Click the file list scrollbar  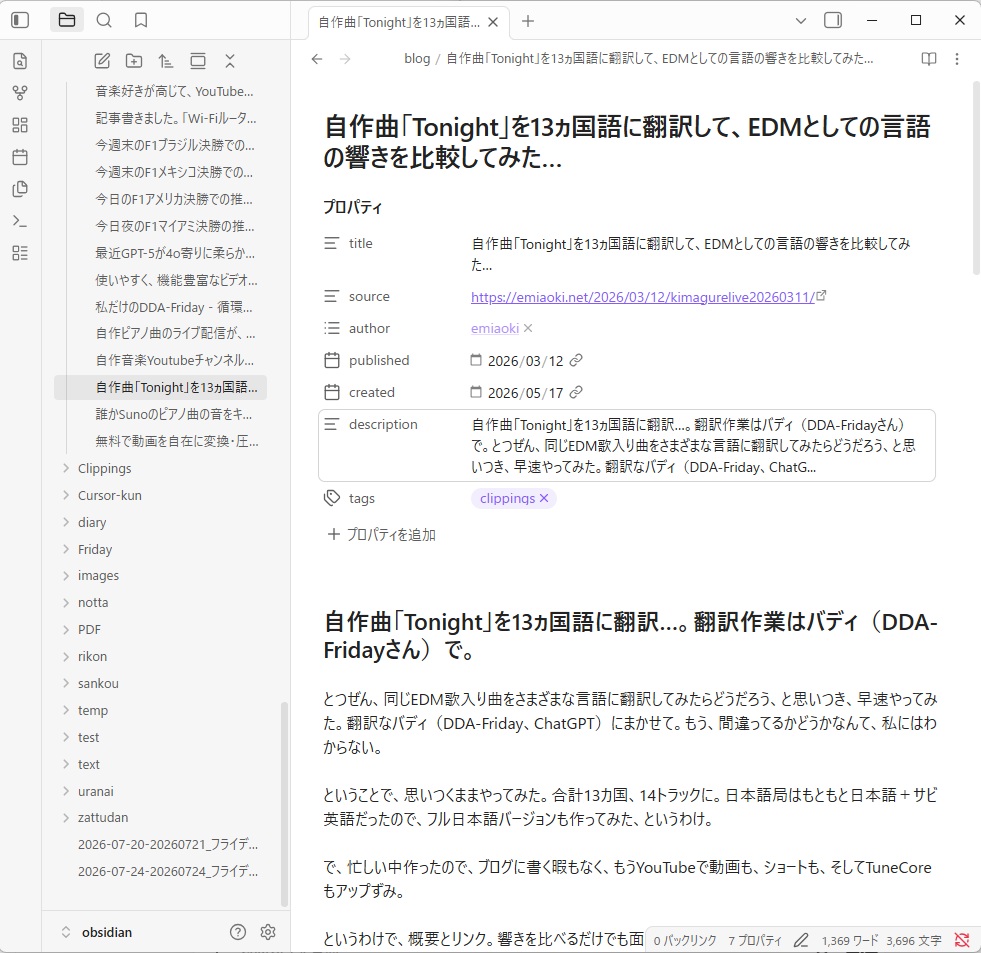(285, 804)
